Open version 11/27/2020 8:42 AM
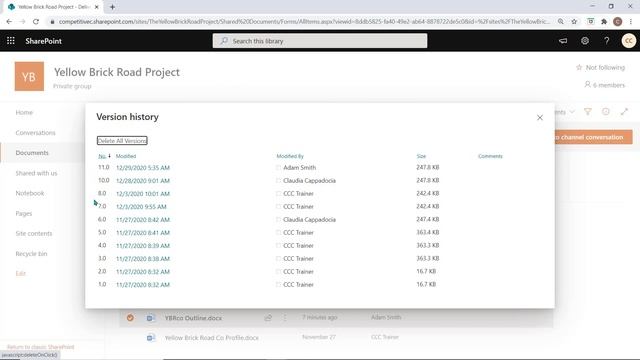The width and height of the screenshot is (640, 360). [143, 220]
